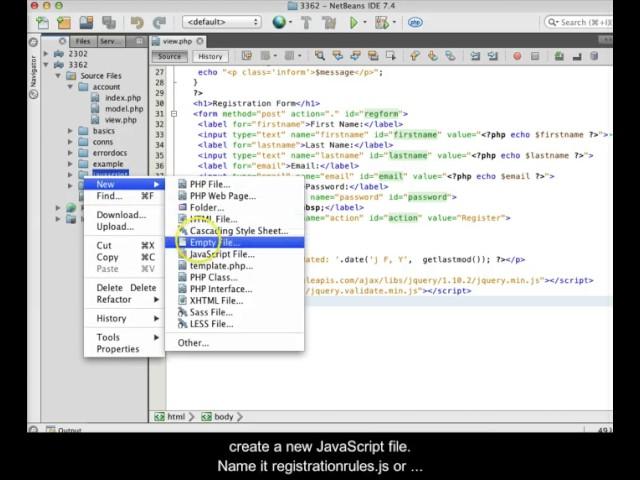The image size is (640, 480).
Task: Choose PHP Web Page... option
Action: (x=235, y=196)
